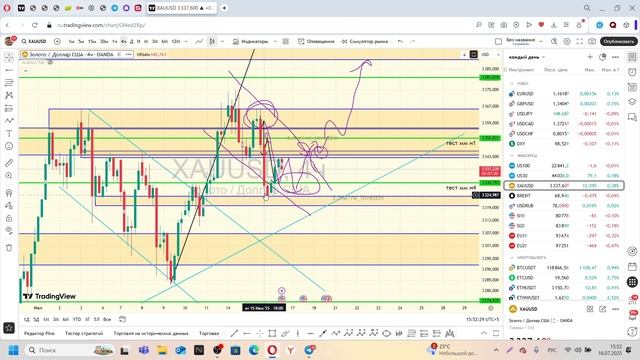Open the 'Торговля на исторических данных' tab
The height and width of the screenshot is (360, 640).
point(151,333)
